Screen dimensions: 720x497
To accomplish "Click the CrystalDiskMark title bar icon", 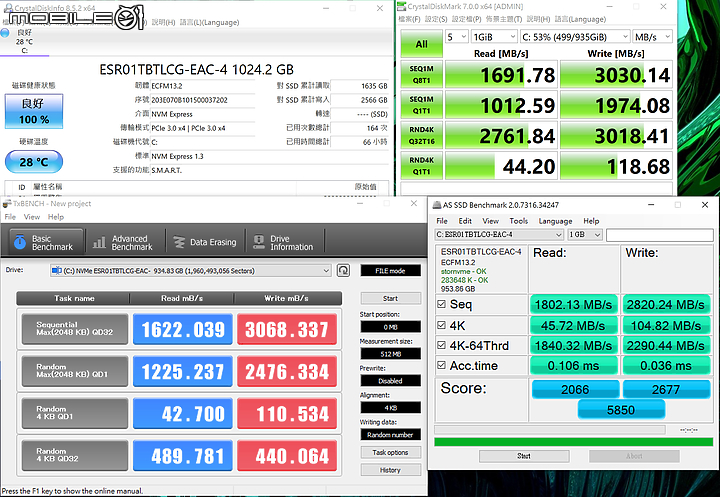I will pyautogui.click(x=402, y=6).
